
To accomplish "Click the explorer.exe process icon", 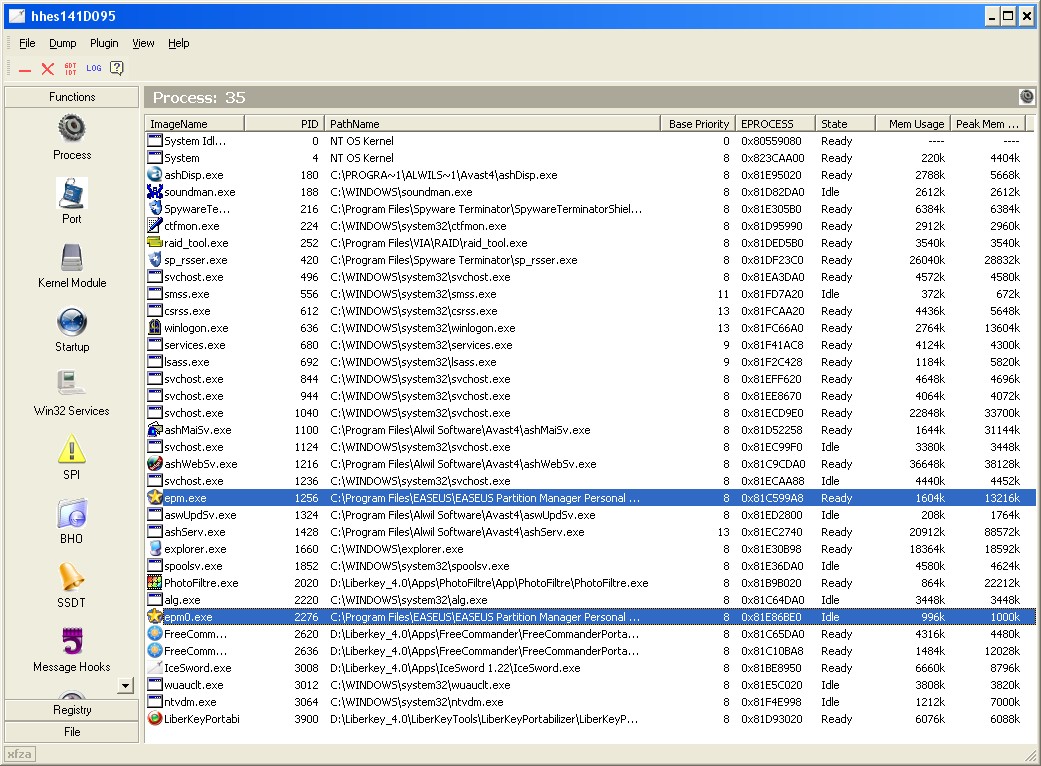I will 155,548.
